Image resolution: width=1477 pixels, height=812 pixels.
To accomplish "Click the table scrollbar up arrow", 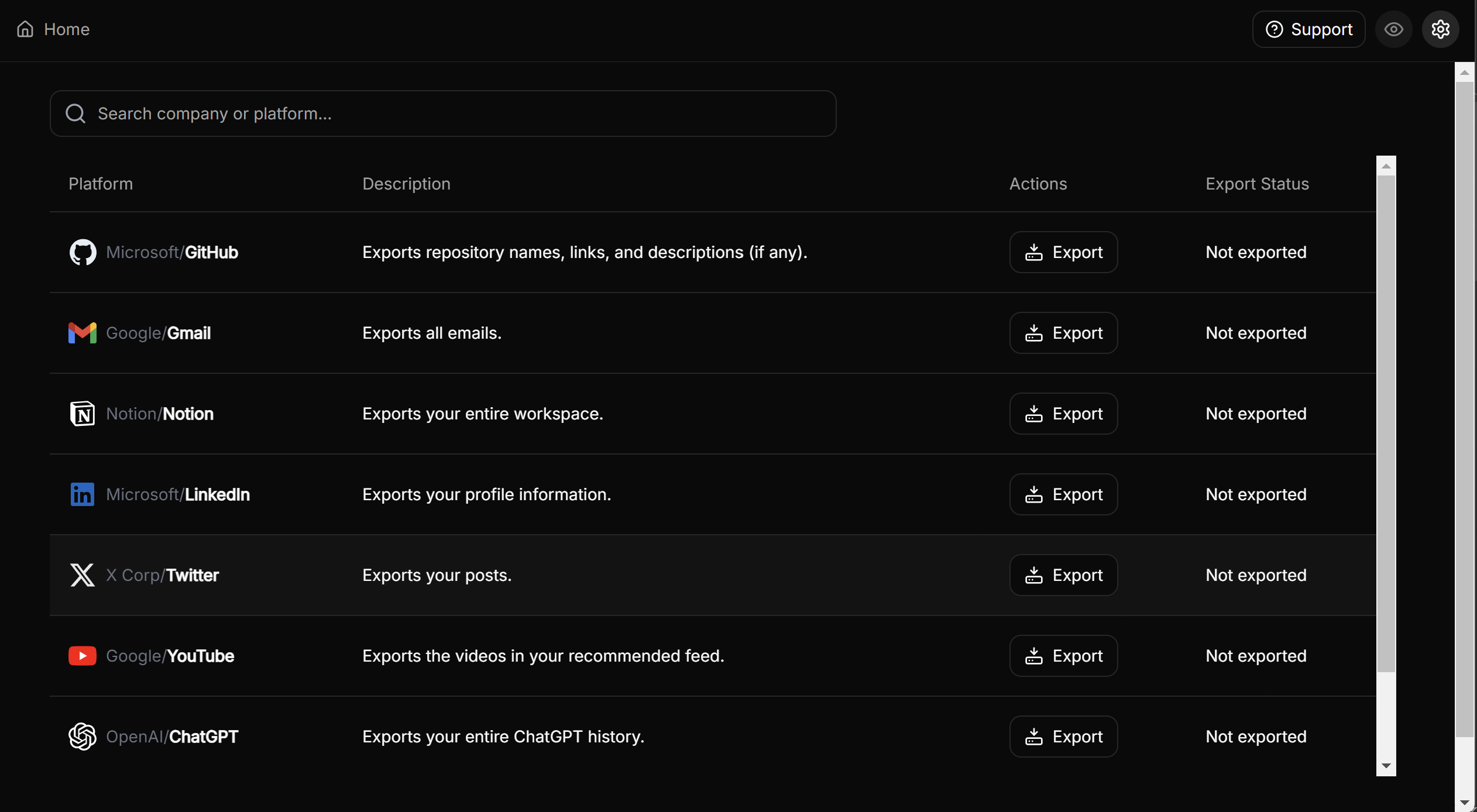I will coord(1386,167).
